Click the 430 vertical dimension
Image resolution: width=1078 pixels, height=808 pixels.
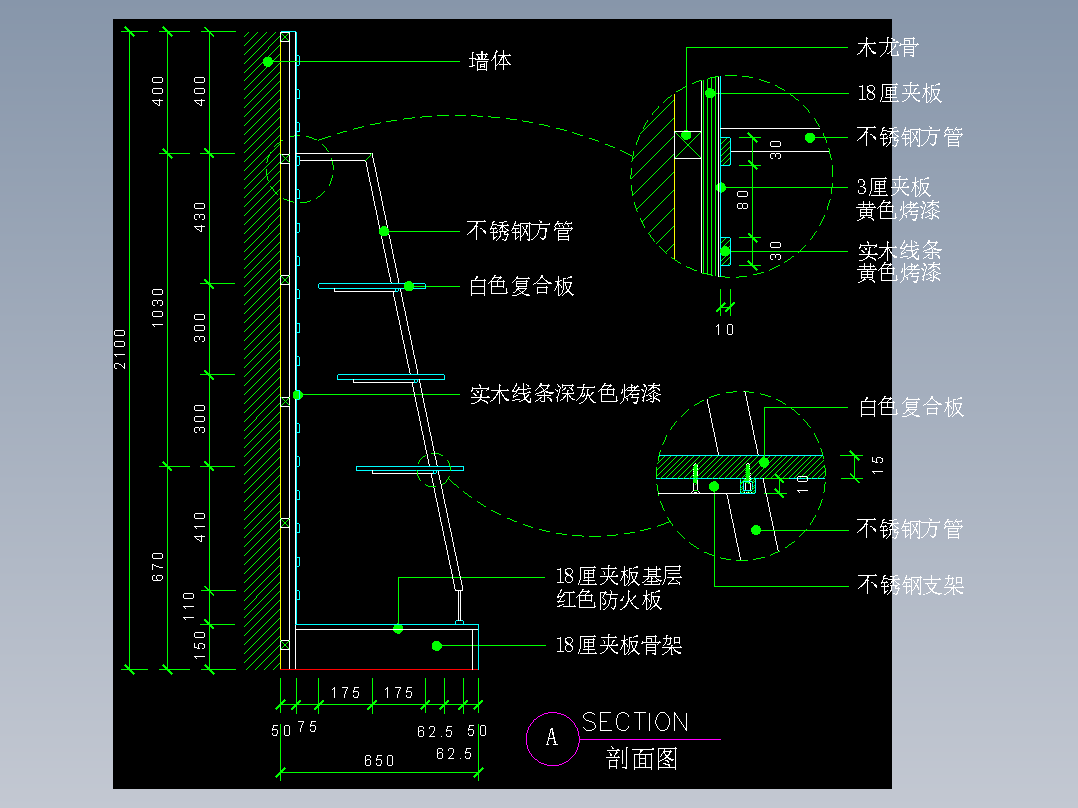200,217
